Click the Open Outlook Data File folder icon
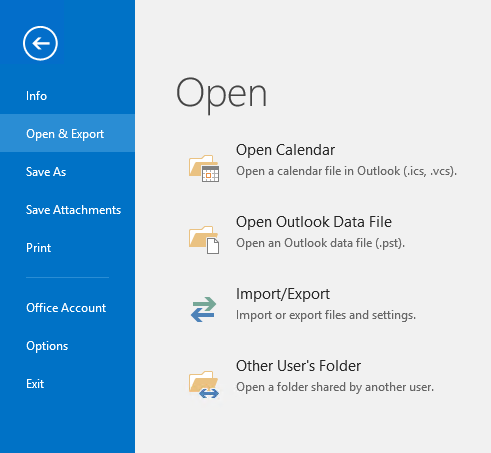This screenshot has width=491, height=453. (204, 240)
